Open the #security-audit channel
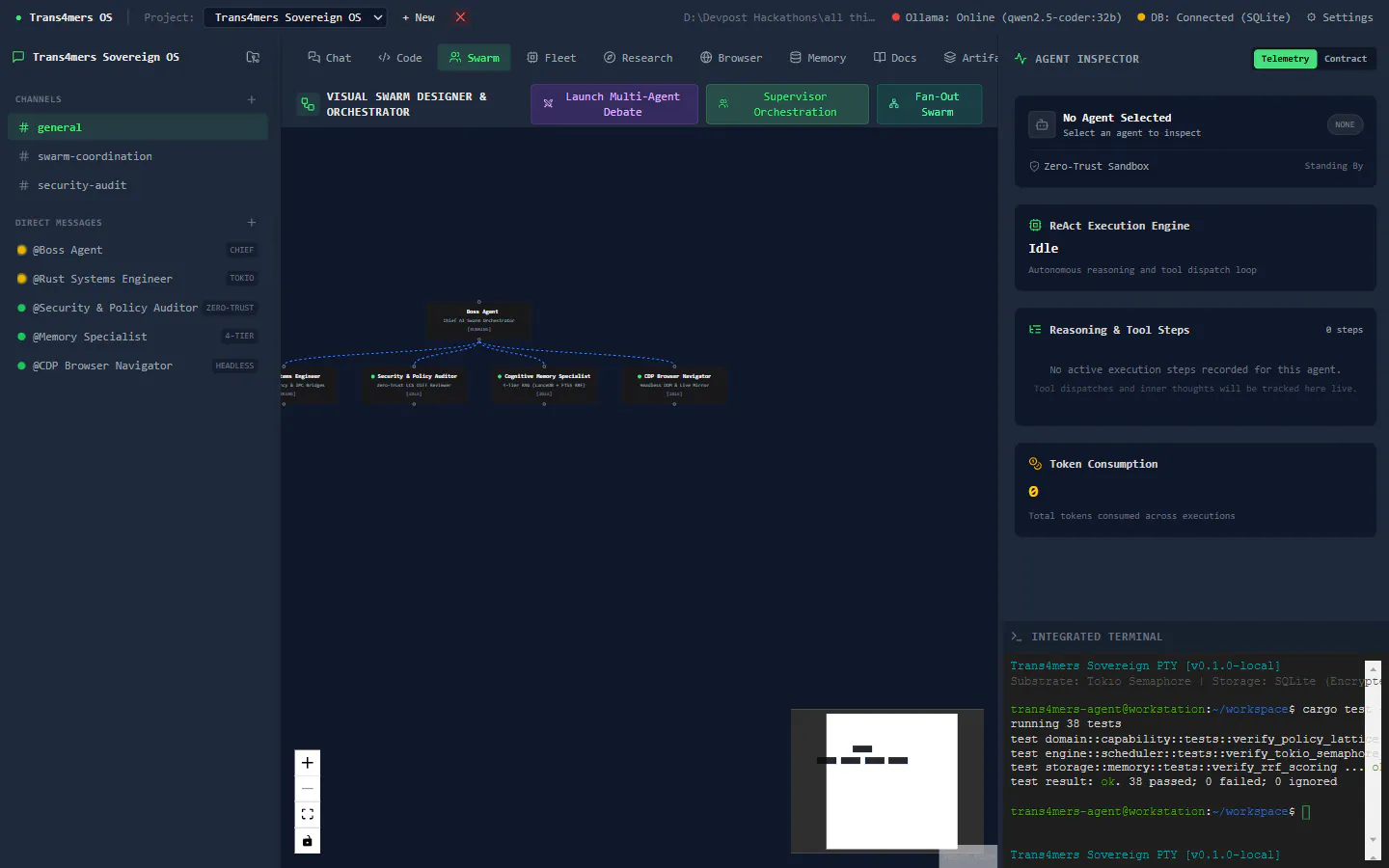Viewport: 1389px width, 868px height. click(137, 185)
